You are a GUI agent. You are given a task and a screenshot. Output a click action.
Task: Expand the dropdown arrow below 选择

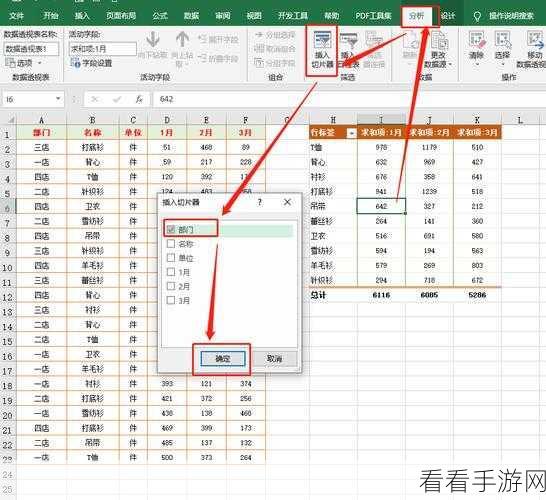[x=502, y=65]
